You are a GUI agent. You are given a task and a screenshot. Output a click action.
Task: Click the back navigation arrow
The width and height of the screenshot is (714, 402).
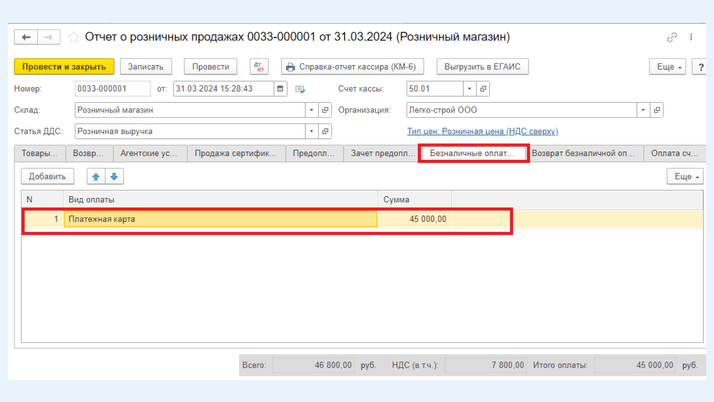[x=26, y=37]
